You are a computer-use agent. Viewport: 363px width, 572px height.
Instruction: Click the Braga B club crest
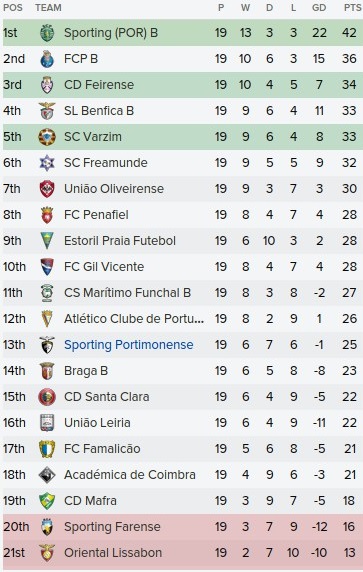tap(47, 371)
